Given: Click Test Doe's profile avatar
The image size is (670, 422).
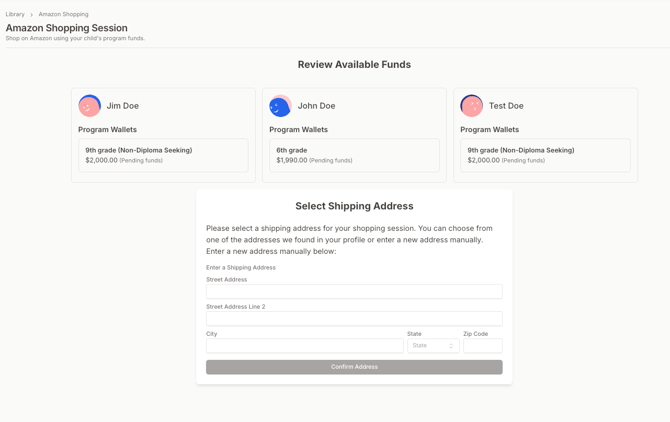Looking at the screenshot, I should [x=471, y=106].
